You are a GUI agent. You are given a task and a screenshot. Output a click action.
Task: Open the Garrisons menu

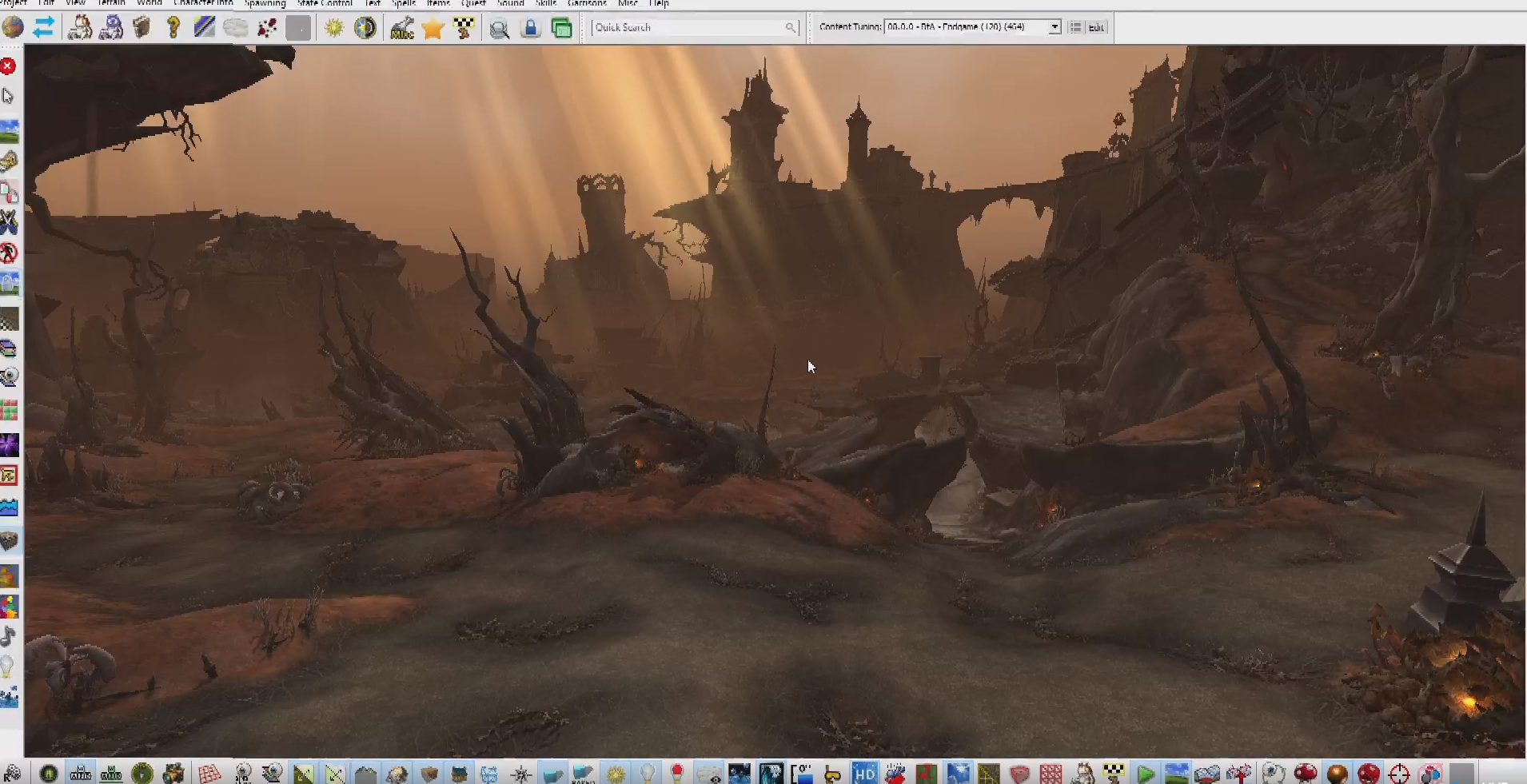(x=587, y=3)
